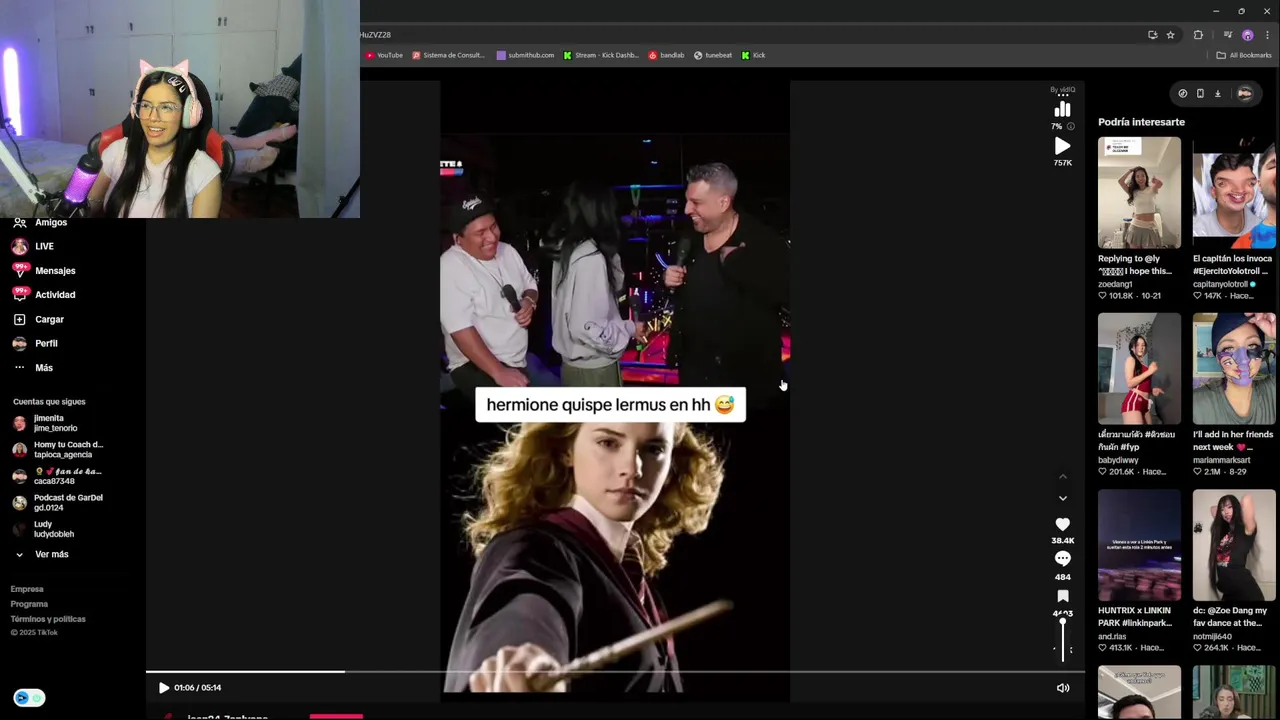Image resolution: width=1280 pixels, height=720 pixels.
Task: Click install app icon in address bar
Action: [1153, 35]
